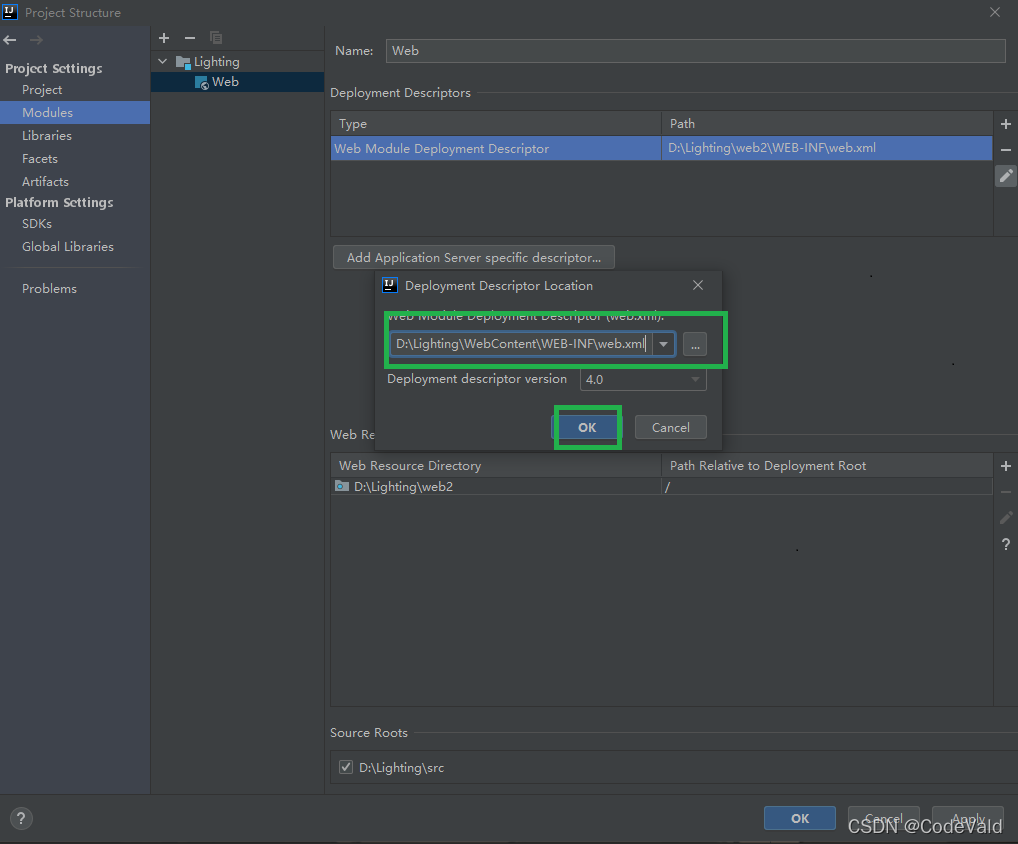Remove the selected deployment descriptor
This screenshot has width=1018, height=844.
[1006, 150]
